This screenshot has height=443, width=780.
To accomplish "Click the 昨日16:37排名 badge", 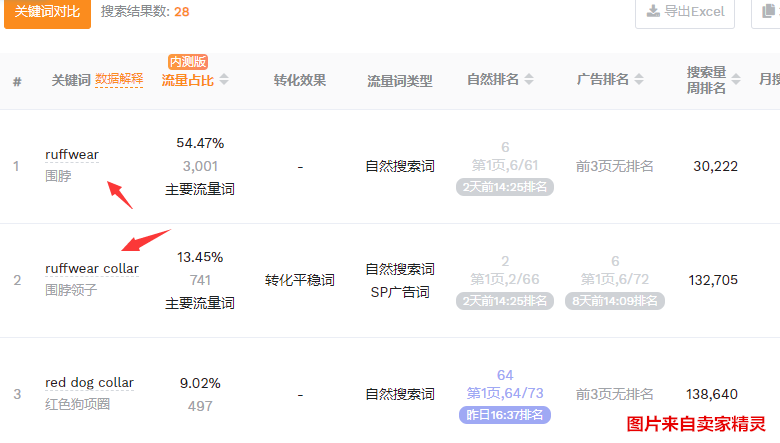I will pos(505,414).
